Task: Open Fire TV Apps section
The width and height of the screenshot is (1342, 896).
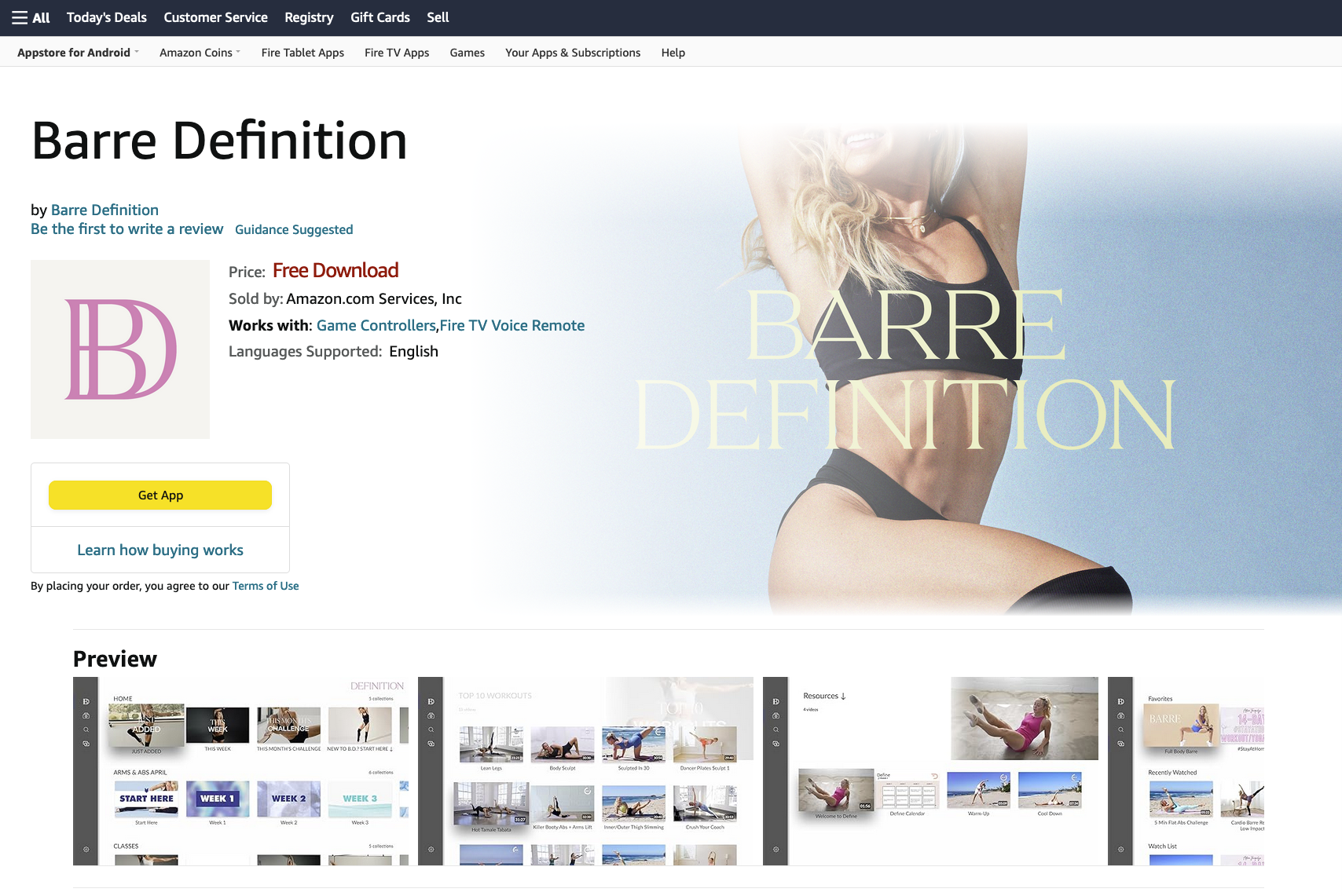Action: coord(397,53)
